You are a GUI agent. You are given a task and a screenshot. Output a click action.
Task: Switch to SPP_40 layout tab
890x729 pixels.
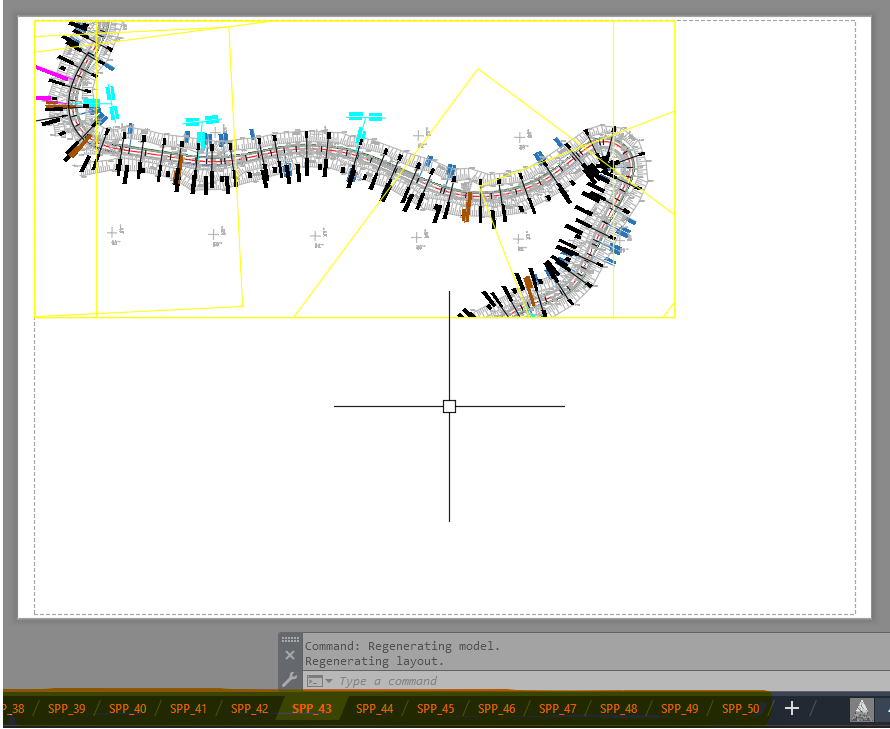point(127,709)
